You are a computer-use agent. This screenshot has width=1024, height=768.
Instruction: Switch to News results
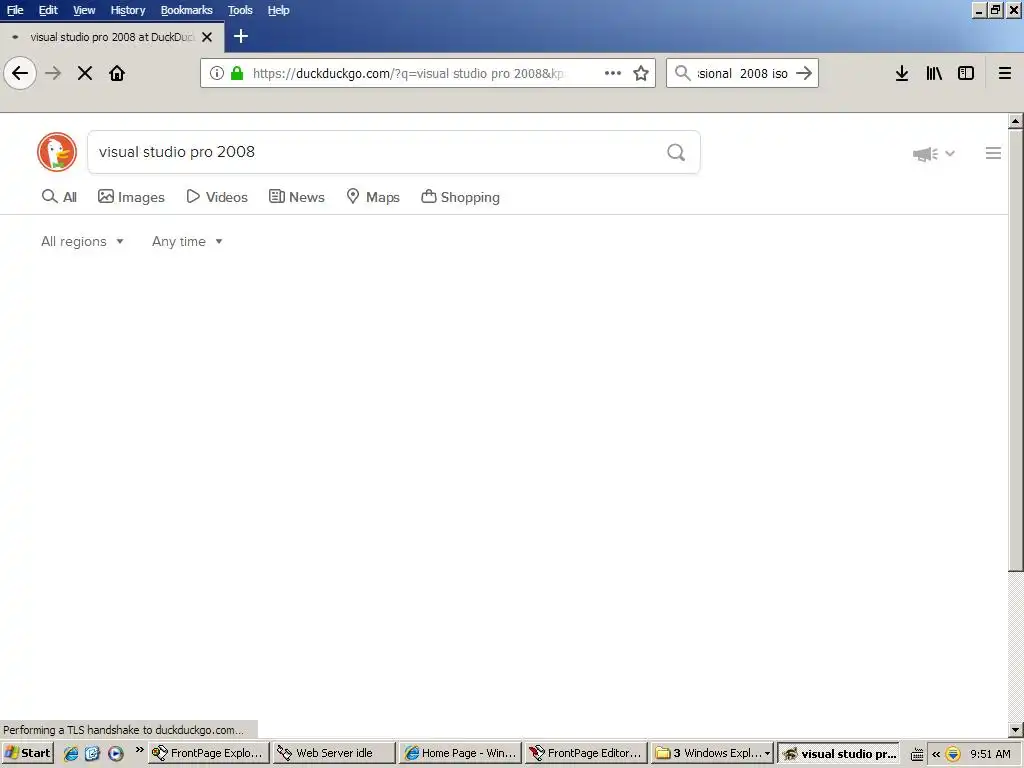tap(296, 197)
